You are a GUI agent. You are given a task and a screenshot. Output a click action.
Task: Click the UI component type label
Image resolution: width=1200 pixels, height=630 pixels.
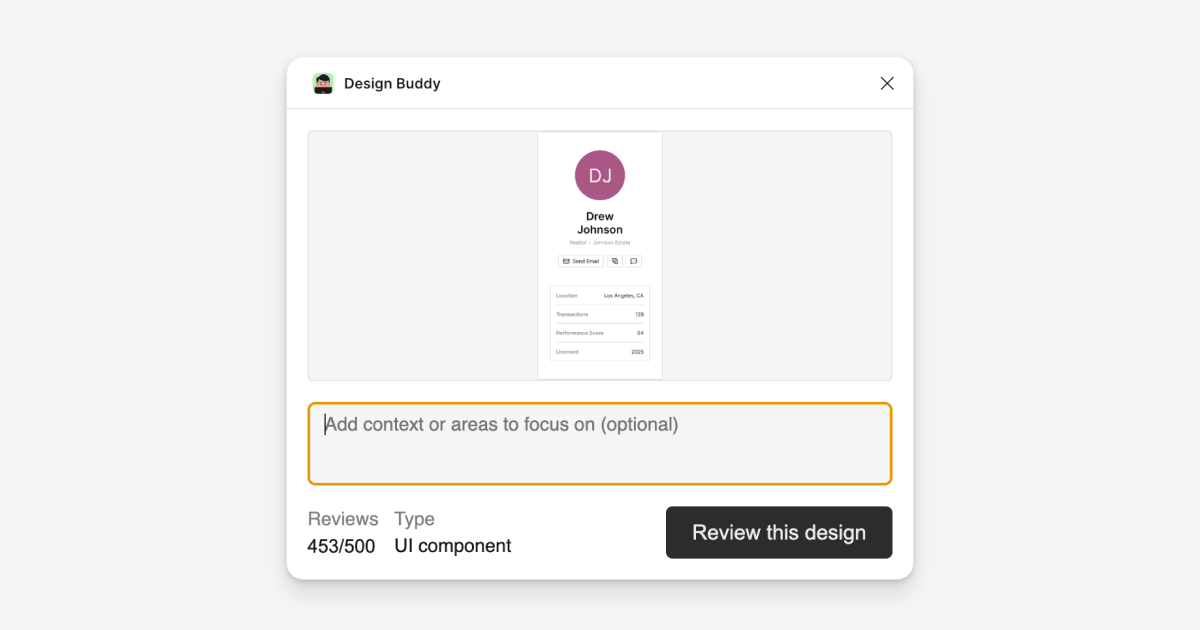coord(452,545)
